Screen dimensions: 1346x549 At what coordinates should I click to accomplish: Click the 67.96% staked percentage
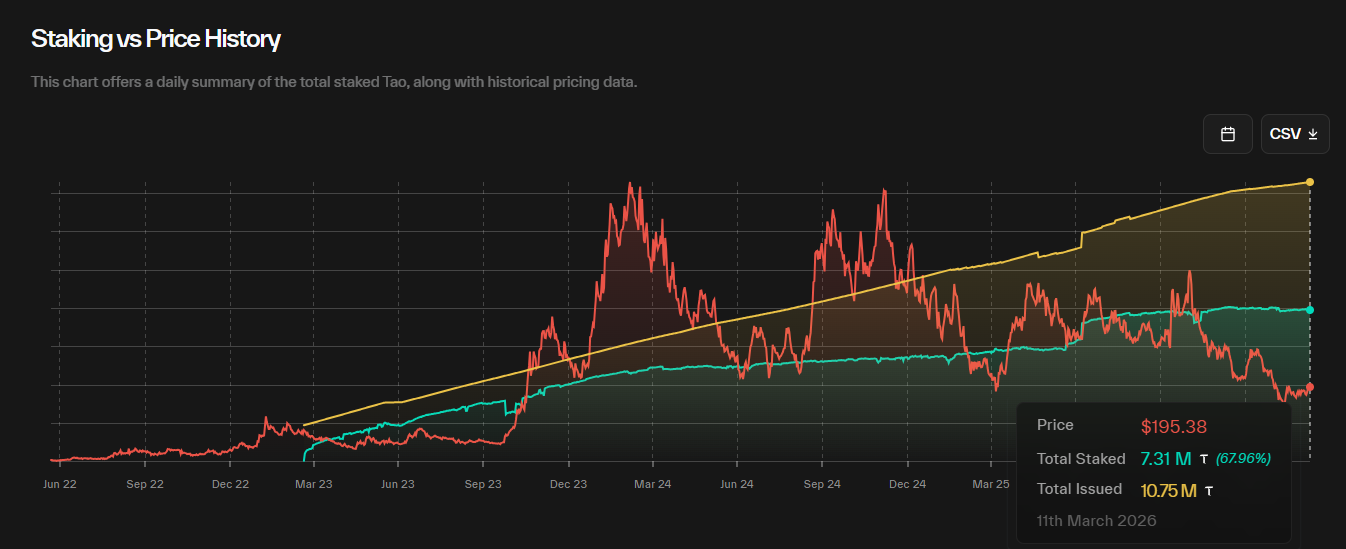pos(1243,459)
